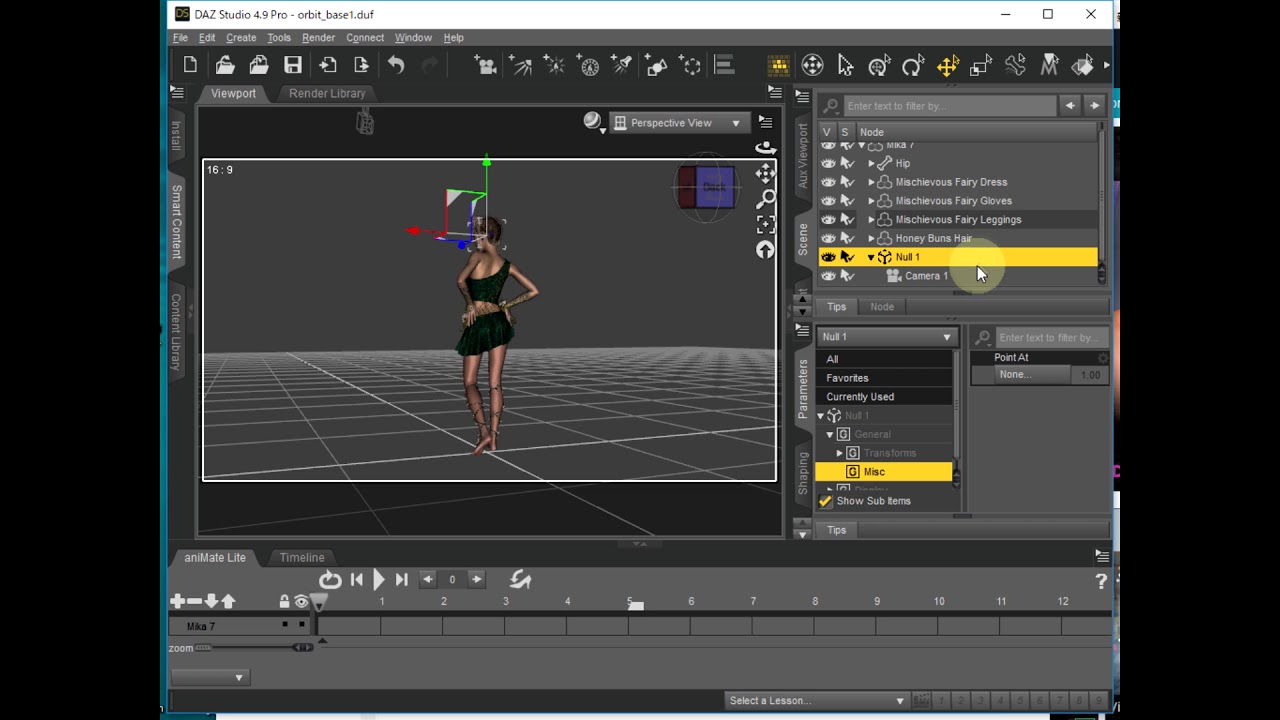
Task: Expand the Hip node
Action: pyautogui.click(x=871, y=163)
